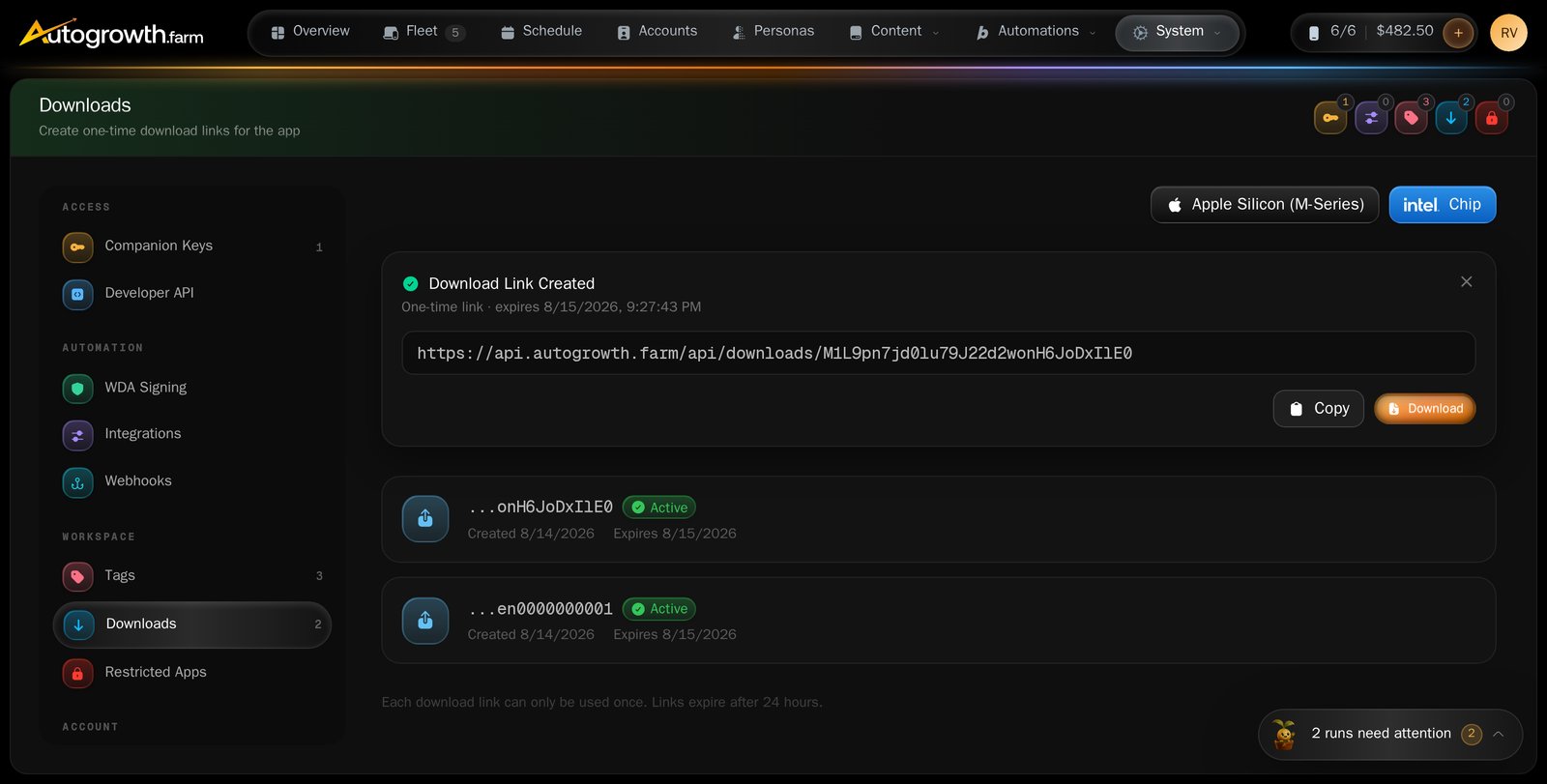
Task: Click the green check success icon
Action: [410, 283]
